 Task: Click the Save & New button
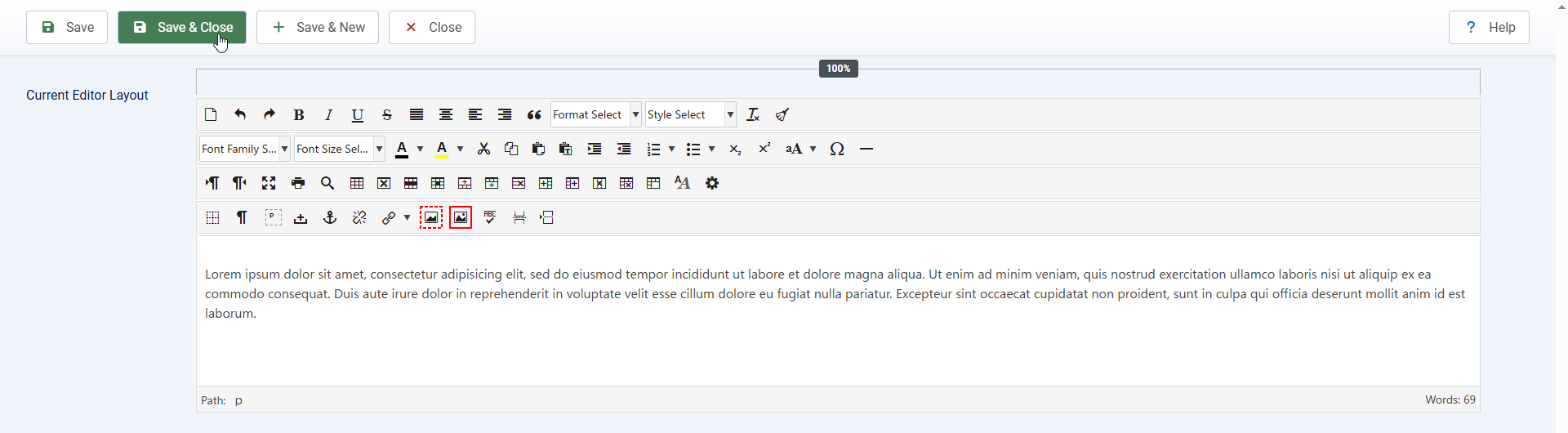tap(318, 28)
